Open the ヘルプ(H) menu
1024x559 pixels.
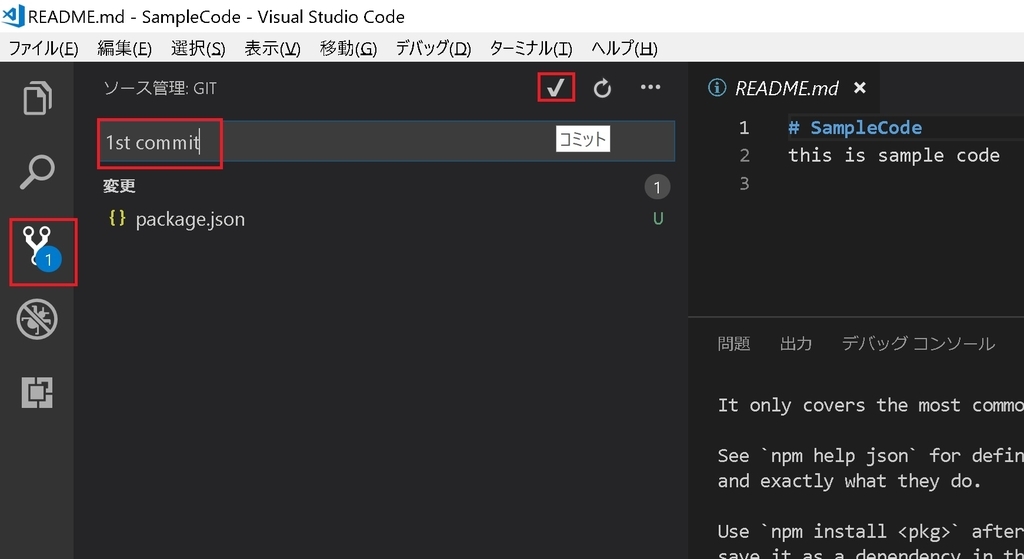click(624, 48)
